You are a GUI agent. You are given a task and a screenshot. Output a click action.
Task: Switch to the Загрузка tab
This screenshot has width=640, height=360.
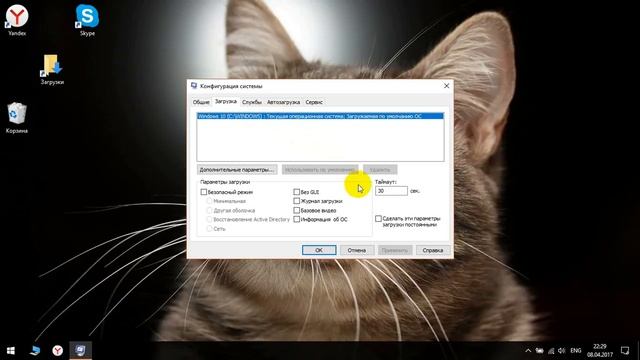(x=226, y=101)
